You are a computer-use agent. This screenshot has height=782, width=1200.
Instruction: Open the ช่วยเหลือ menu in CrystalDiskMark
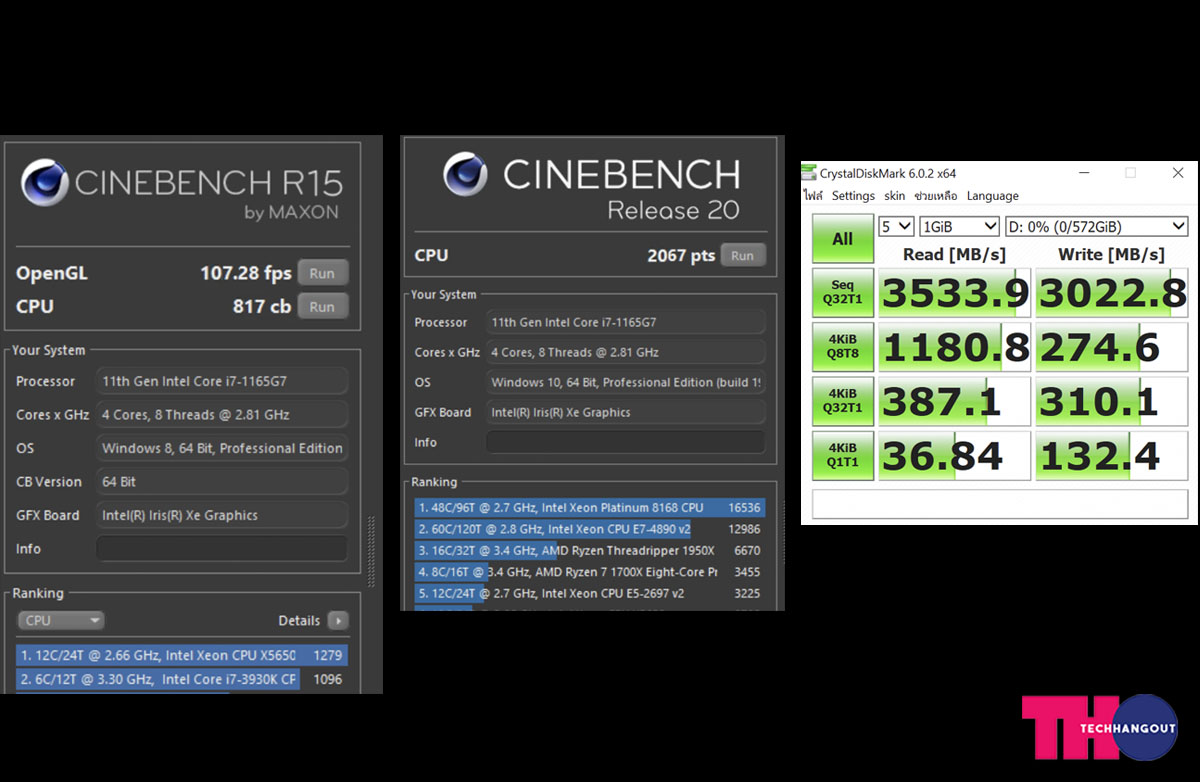tap(935, 196)
